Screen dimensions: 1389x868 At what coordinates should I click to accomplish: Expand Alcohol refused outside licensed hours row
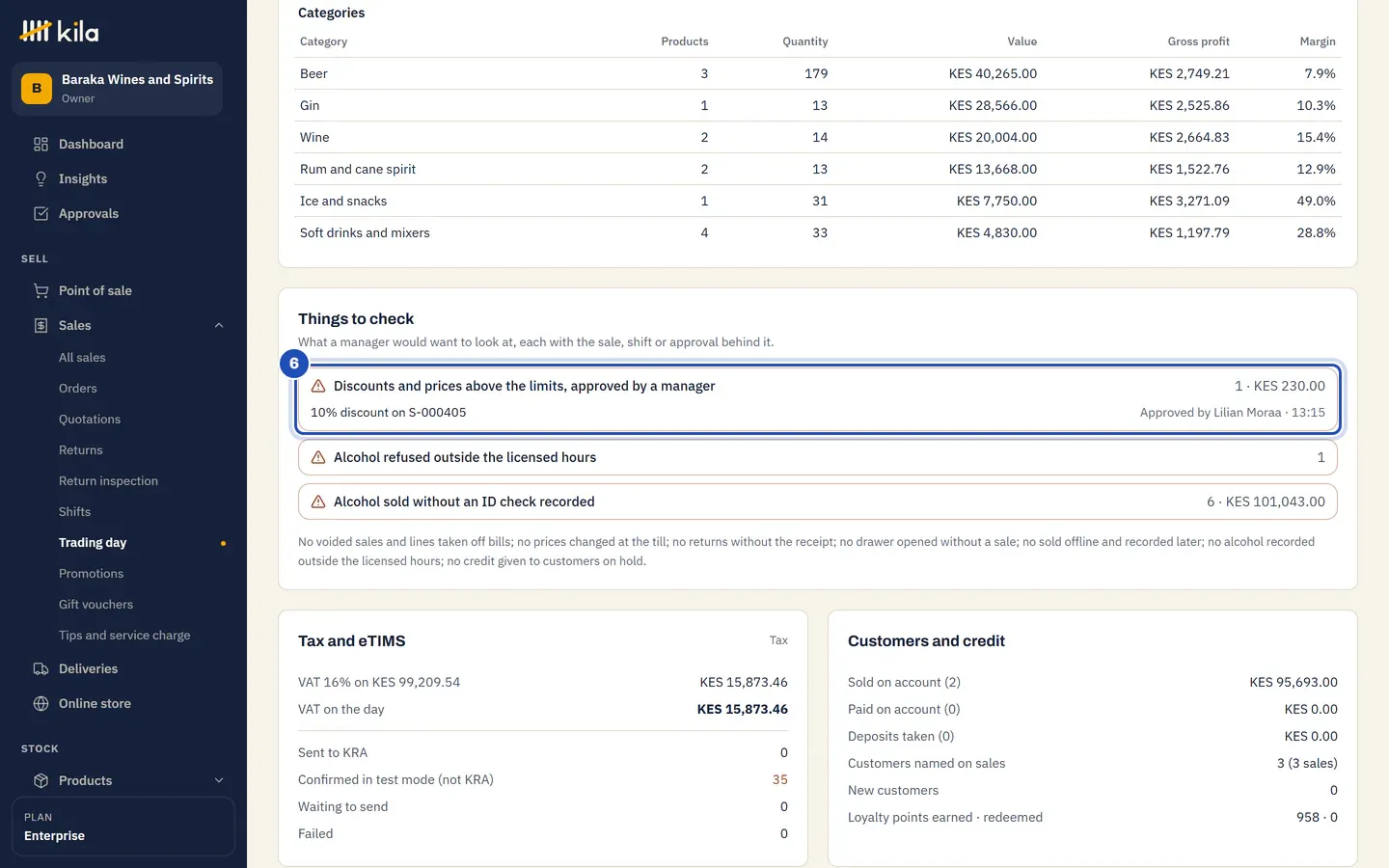(818, 457)
